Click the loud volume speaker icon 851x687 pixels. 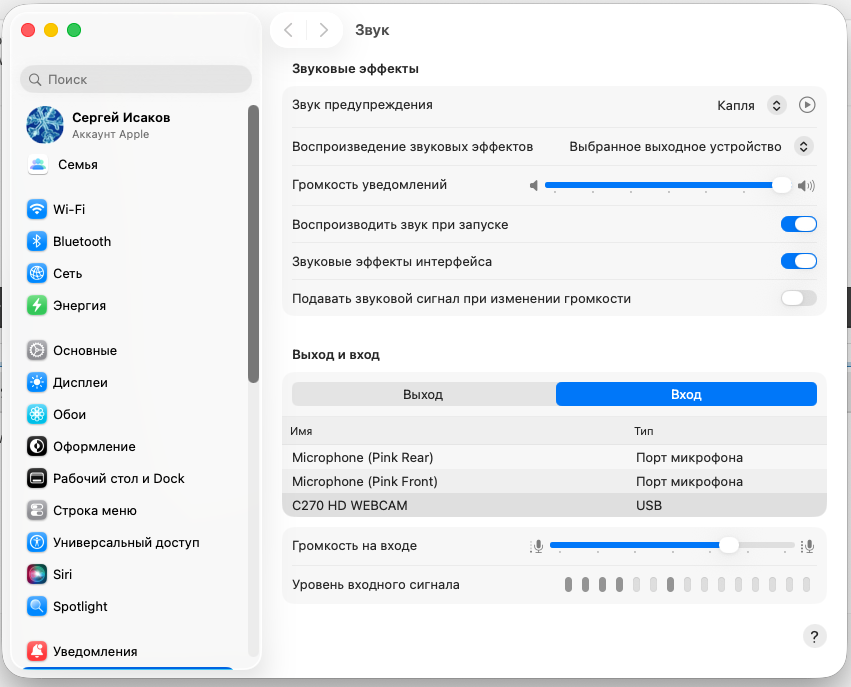click(x=806, y=186)
